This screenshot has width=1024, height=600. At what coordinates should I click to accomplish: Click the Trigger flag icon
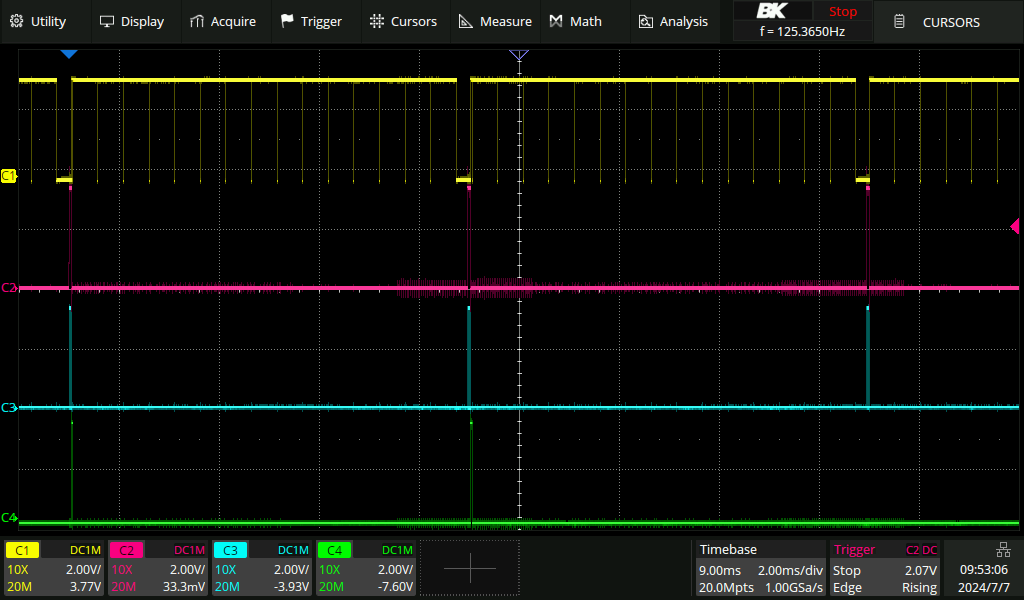[x=287, y=21]
